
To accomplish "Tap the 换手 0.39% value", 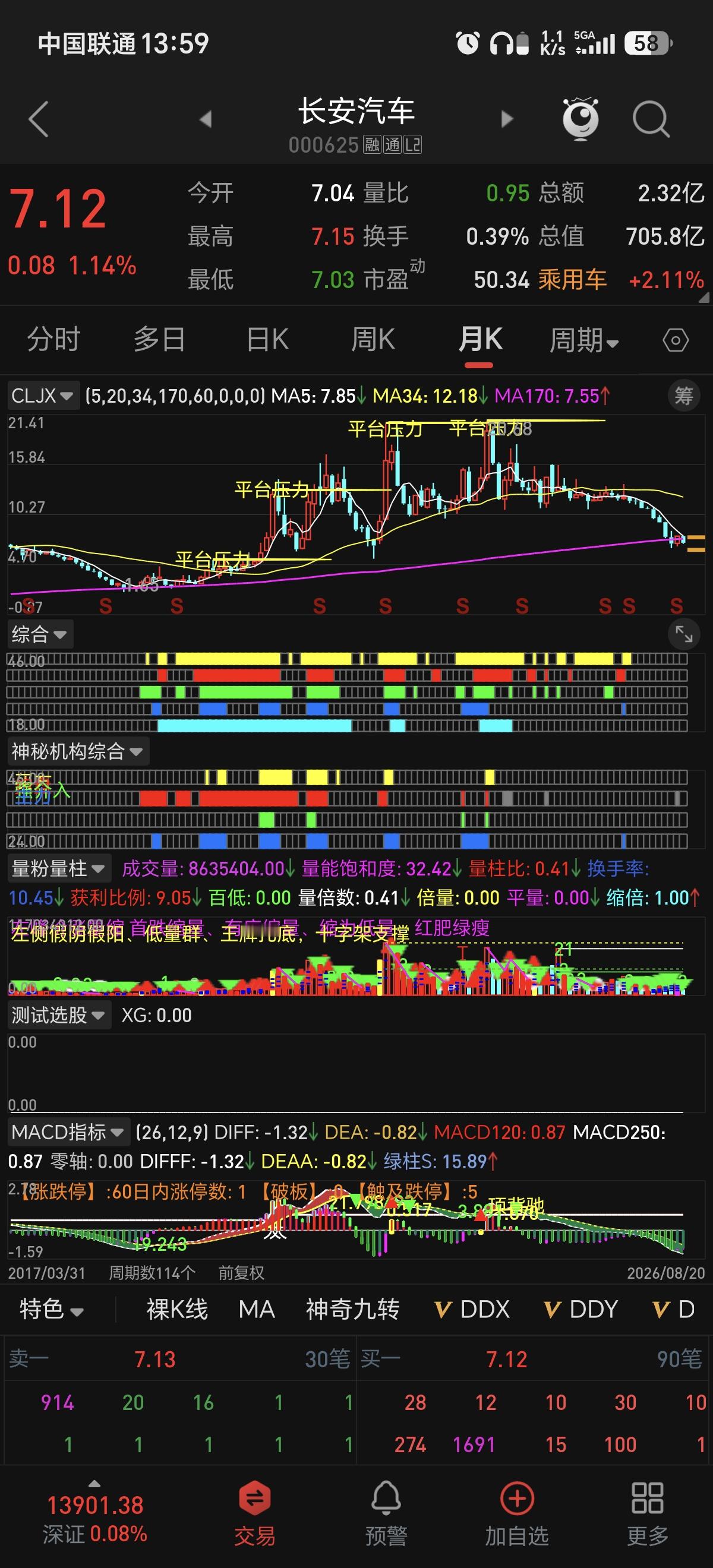I will (x=497, y=236).
